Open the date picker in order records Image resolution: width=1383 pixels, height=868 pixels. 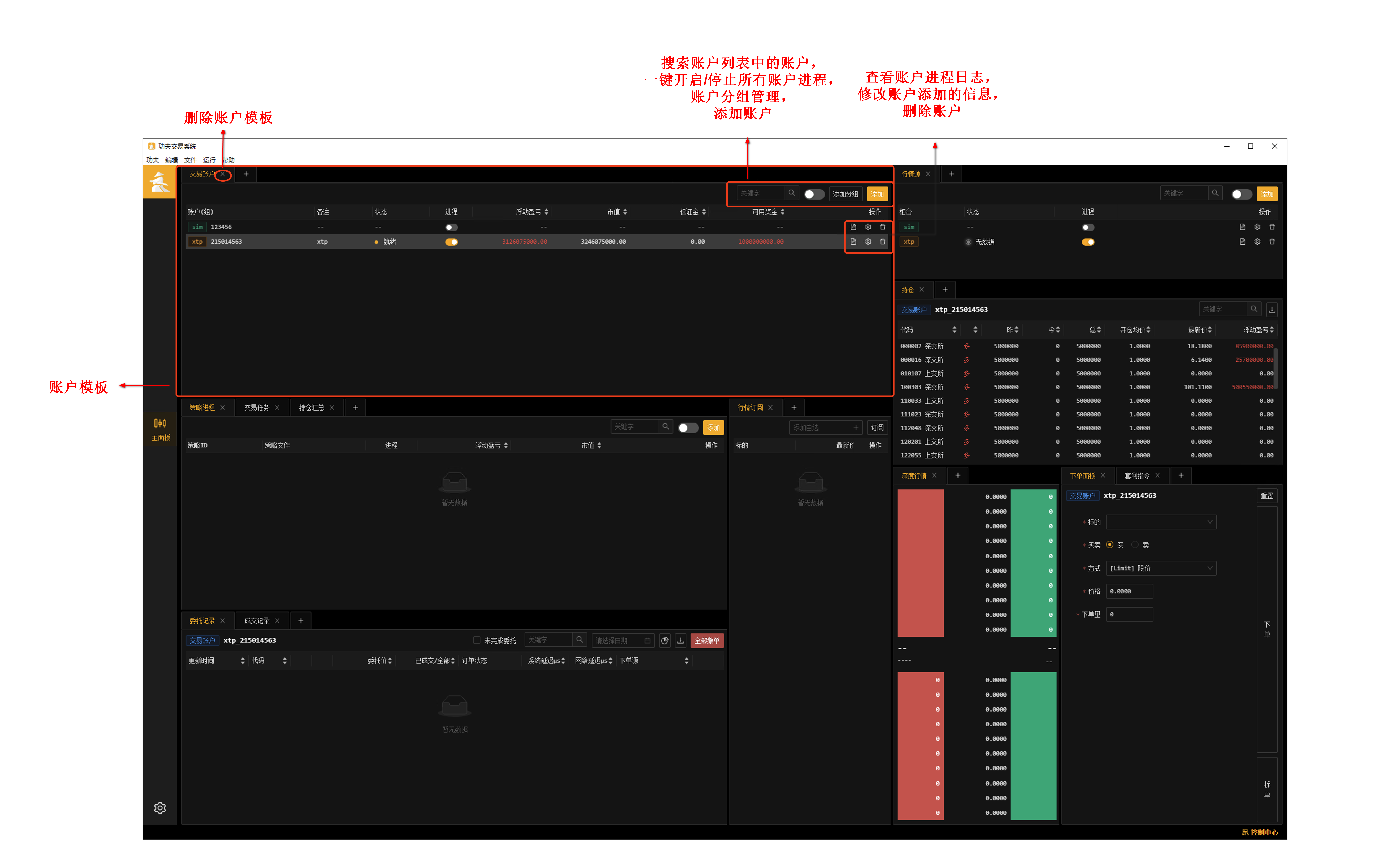tap(623, 641)
